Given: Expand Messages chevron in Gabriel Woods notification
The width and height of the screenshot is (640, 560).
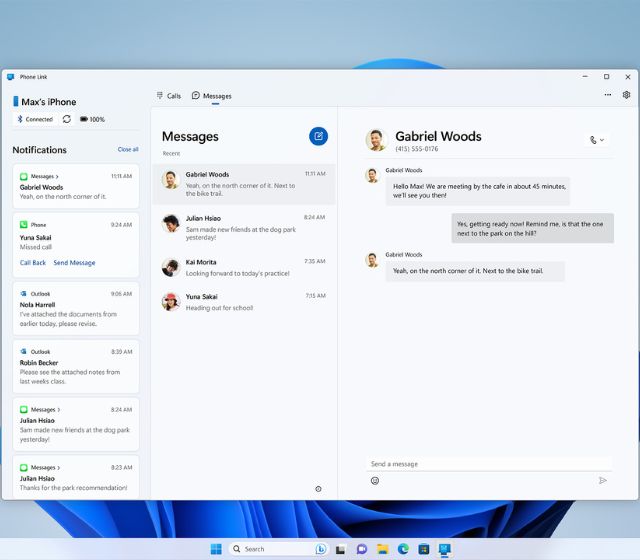Looking at the screenshot, I should [x=58, y=176].
